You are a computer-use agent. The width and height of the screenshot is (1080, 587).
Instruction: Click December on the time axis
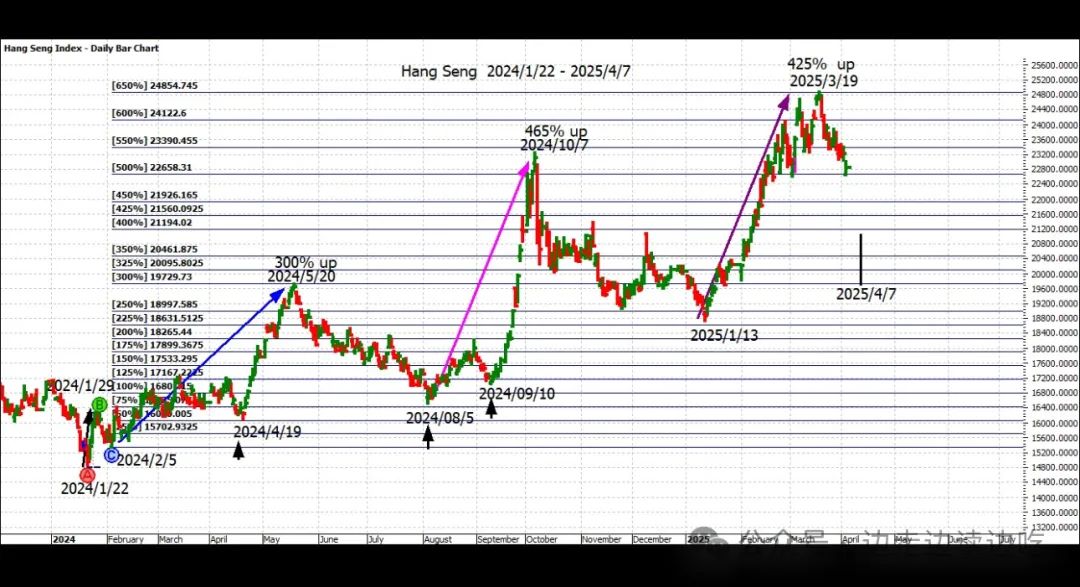click(x=652, y=539)
